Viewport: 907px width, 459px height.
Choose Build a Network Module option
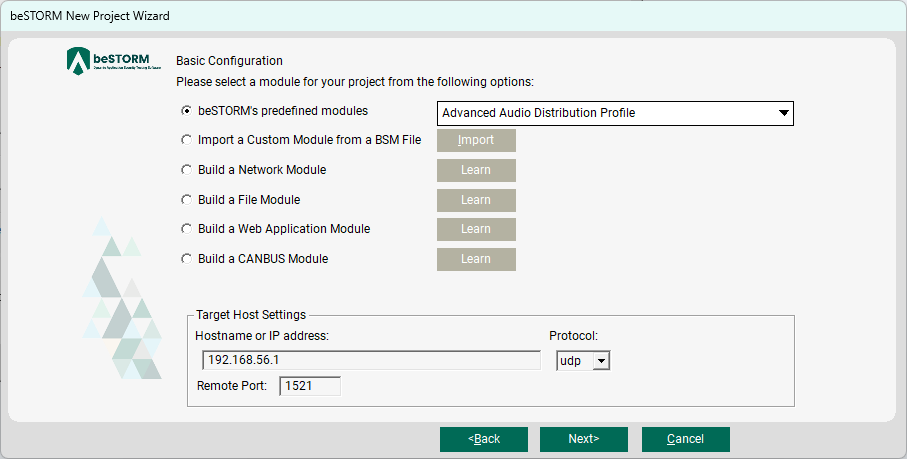coord(186,170)
